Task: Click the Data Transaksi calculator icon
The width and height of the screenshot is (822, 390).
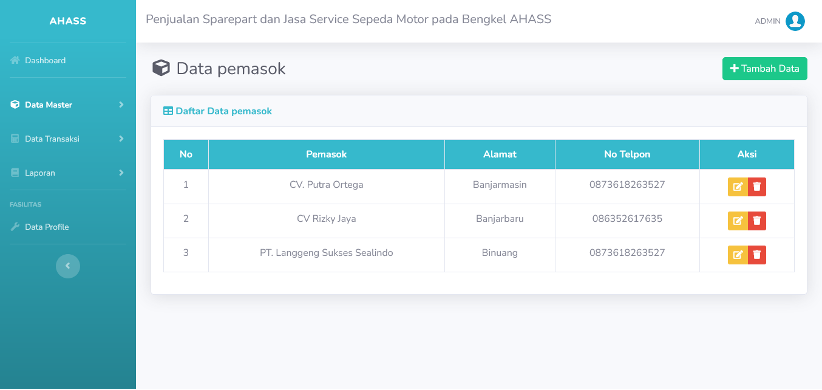Action: 15,139
